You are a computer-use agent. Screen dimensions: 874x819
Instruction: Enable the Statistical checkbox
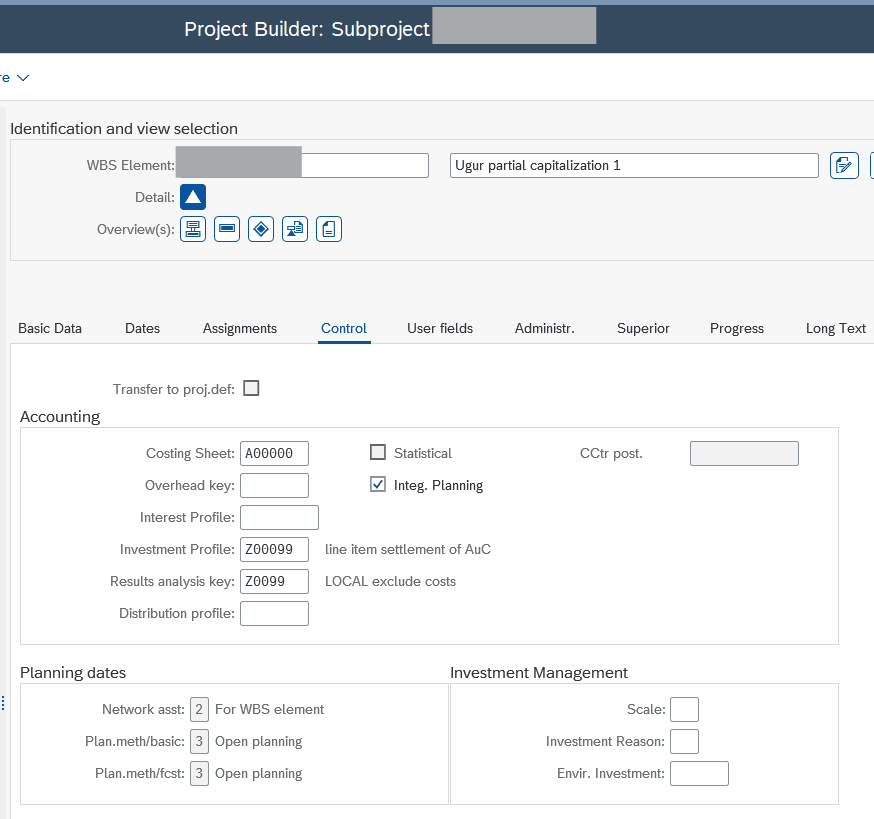click(378, 453)
